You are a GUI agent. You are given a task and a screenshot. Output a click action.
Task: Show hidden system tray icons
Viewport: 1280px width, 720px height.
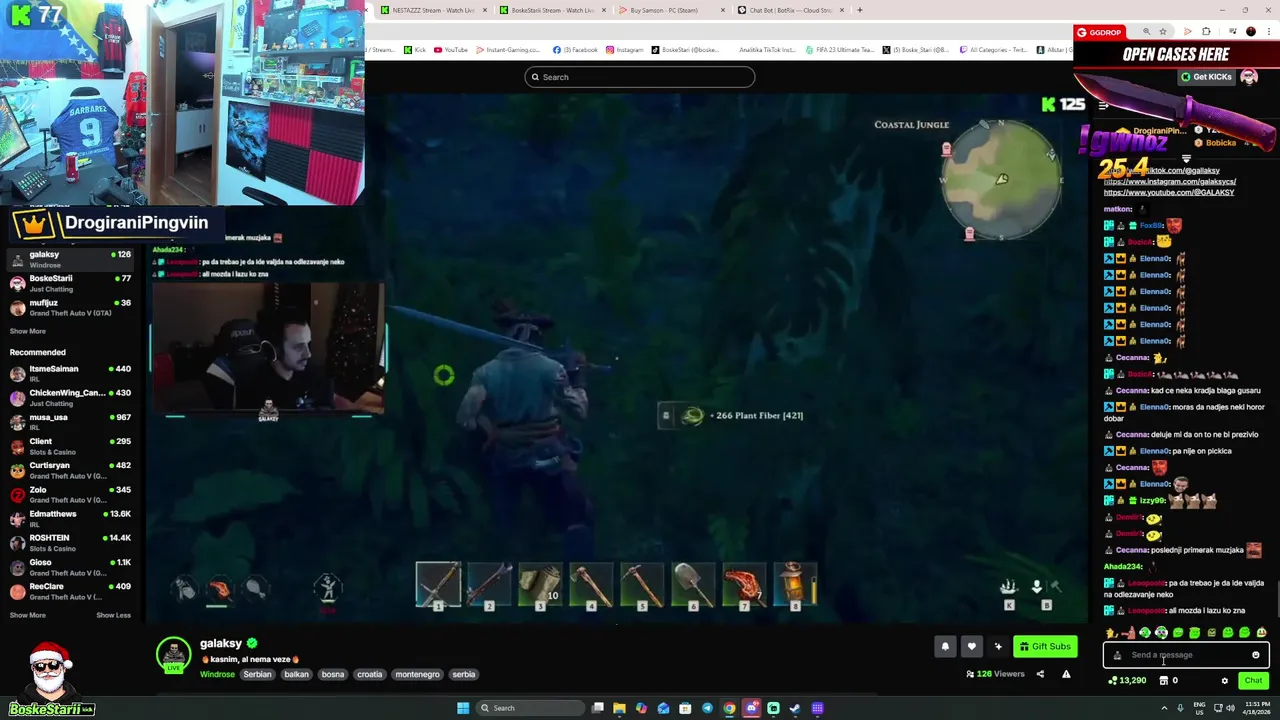pos(1164,708)
